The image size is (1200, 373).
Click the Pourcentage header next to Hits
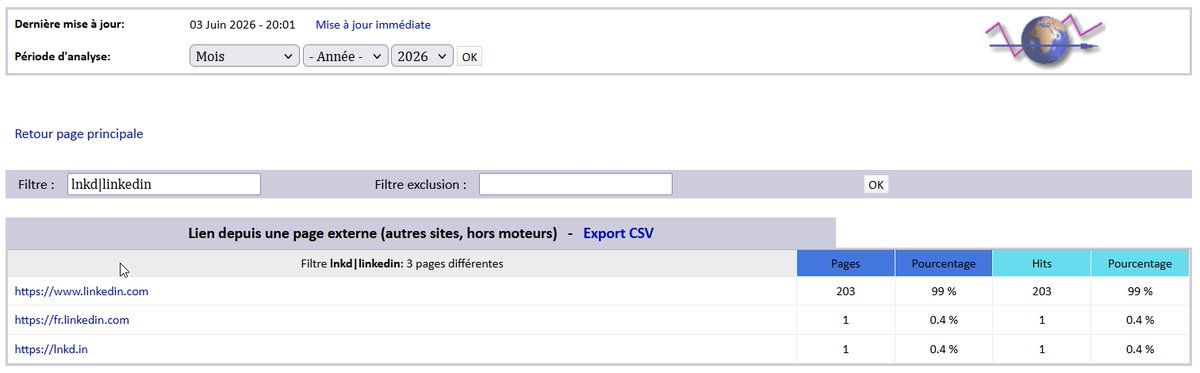[1140, 264]
